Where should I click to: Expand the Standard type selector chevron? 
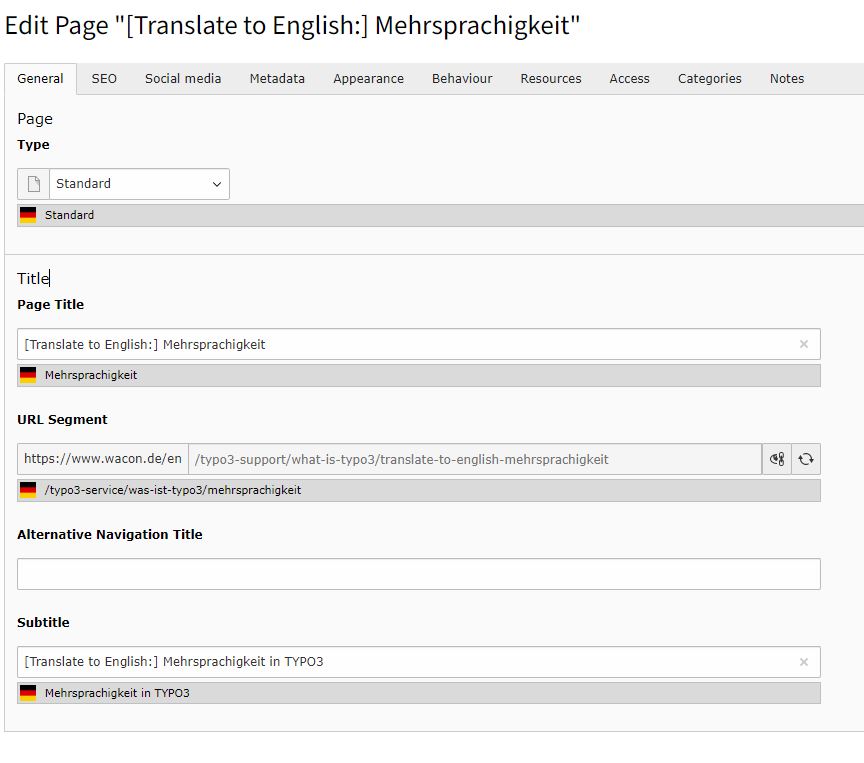216,184
